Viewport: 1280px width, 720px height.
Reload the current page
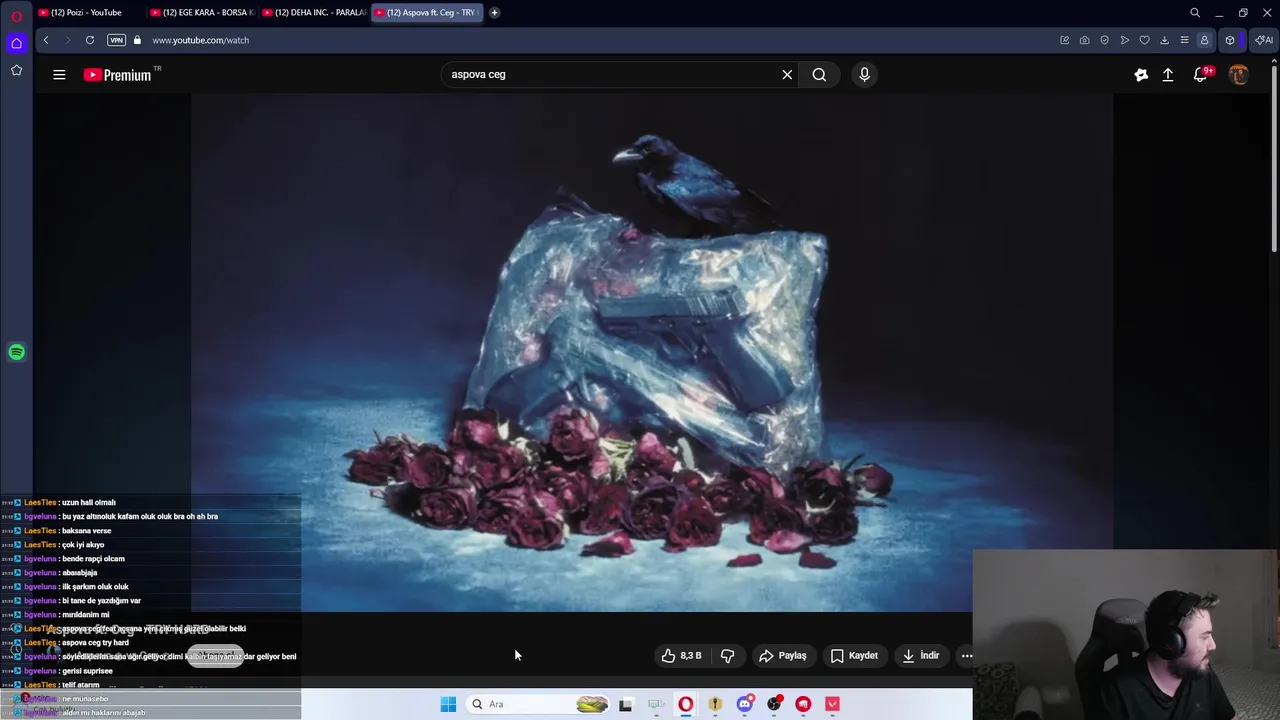(x=90, y=40)
